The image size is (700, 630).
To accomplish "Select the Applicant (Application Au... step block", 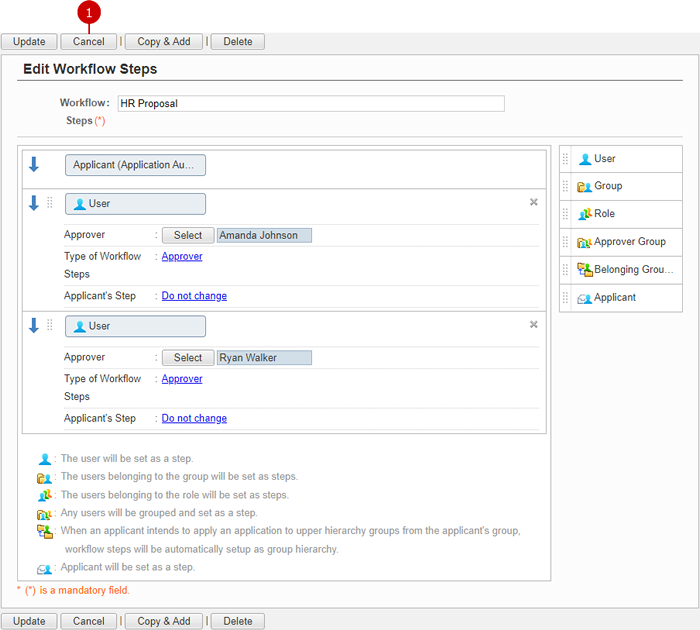I will click(x=135, y=165).
